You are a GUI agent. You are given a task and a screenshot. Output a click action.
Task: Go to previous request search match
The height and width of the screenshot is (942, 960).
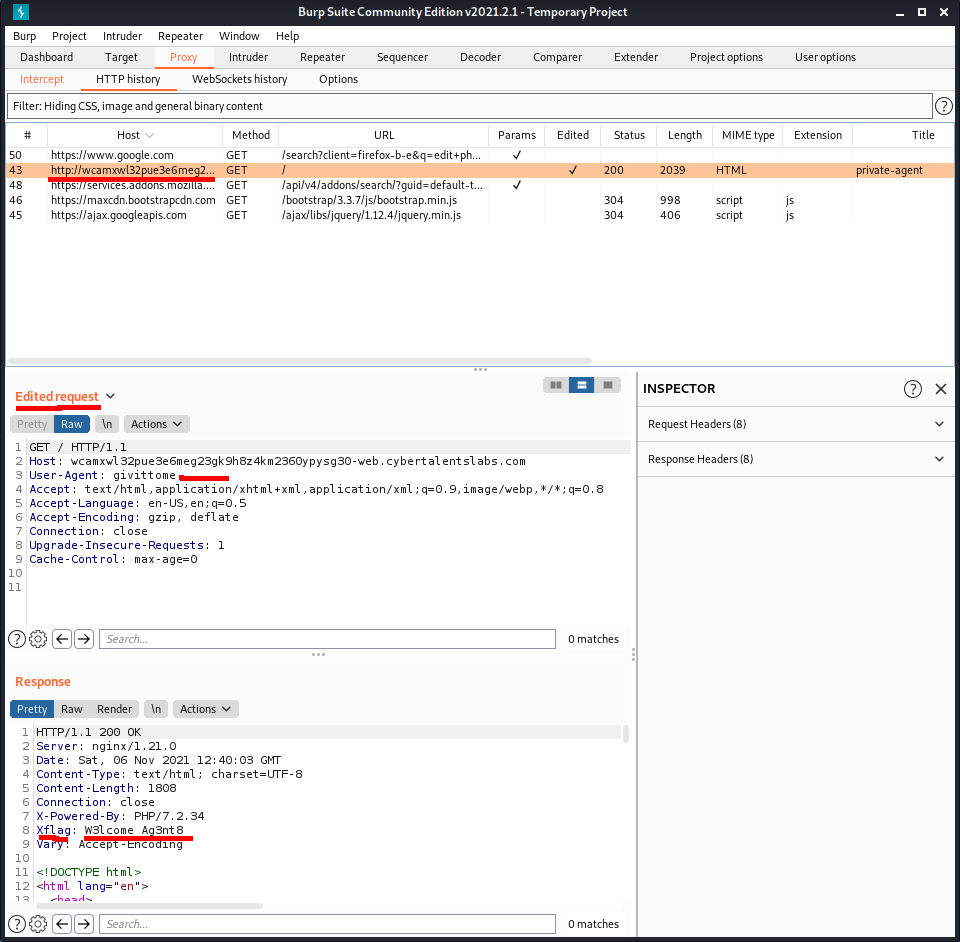coord(62,639)
